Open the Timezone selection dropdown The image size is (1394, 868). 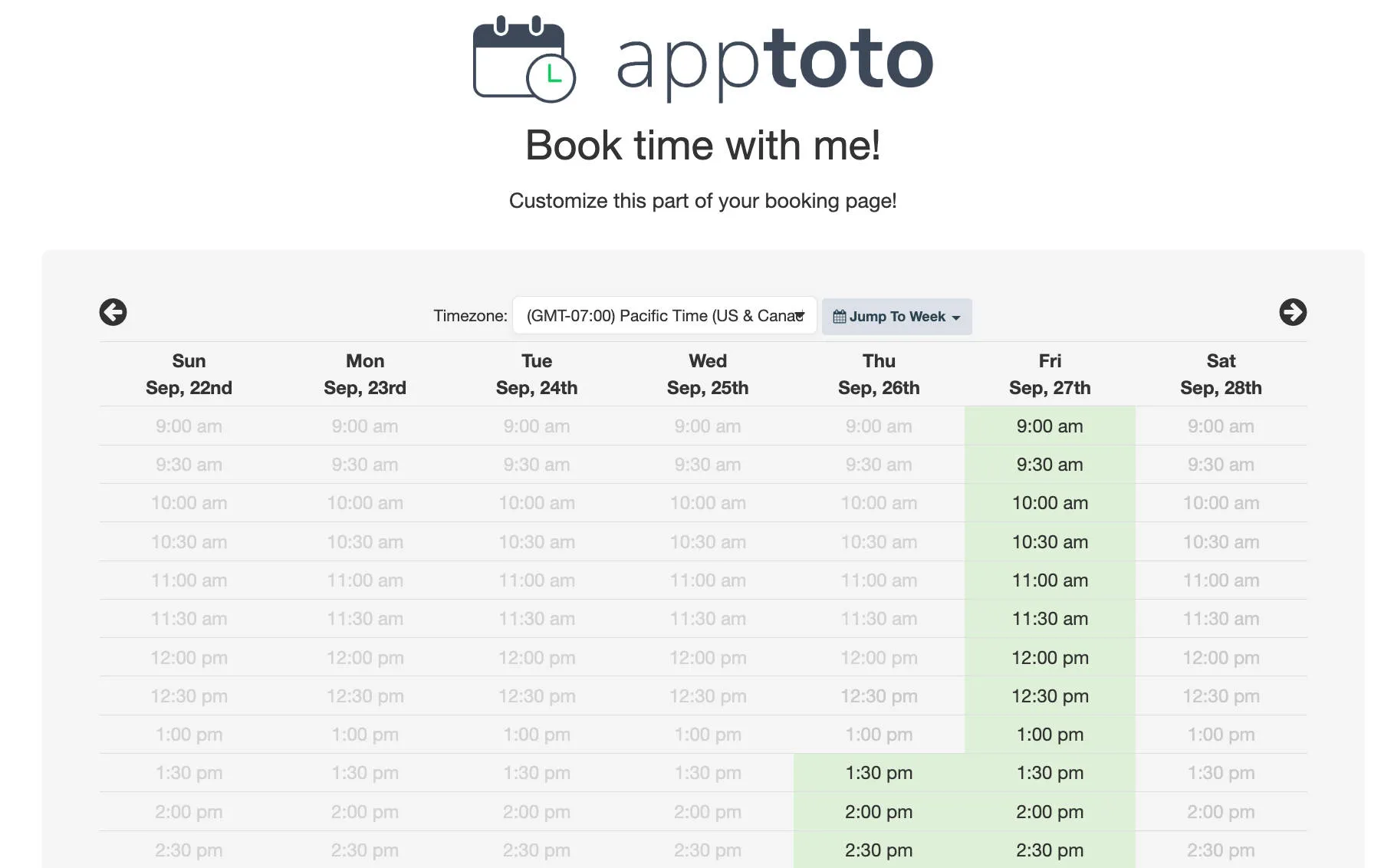point(664,315)
